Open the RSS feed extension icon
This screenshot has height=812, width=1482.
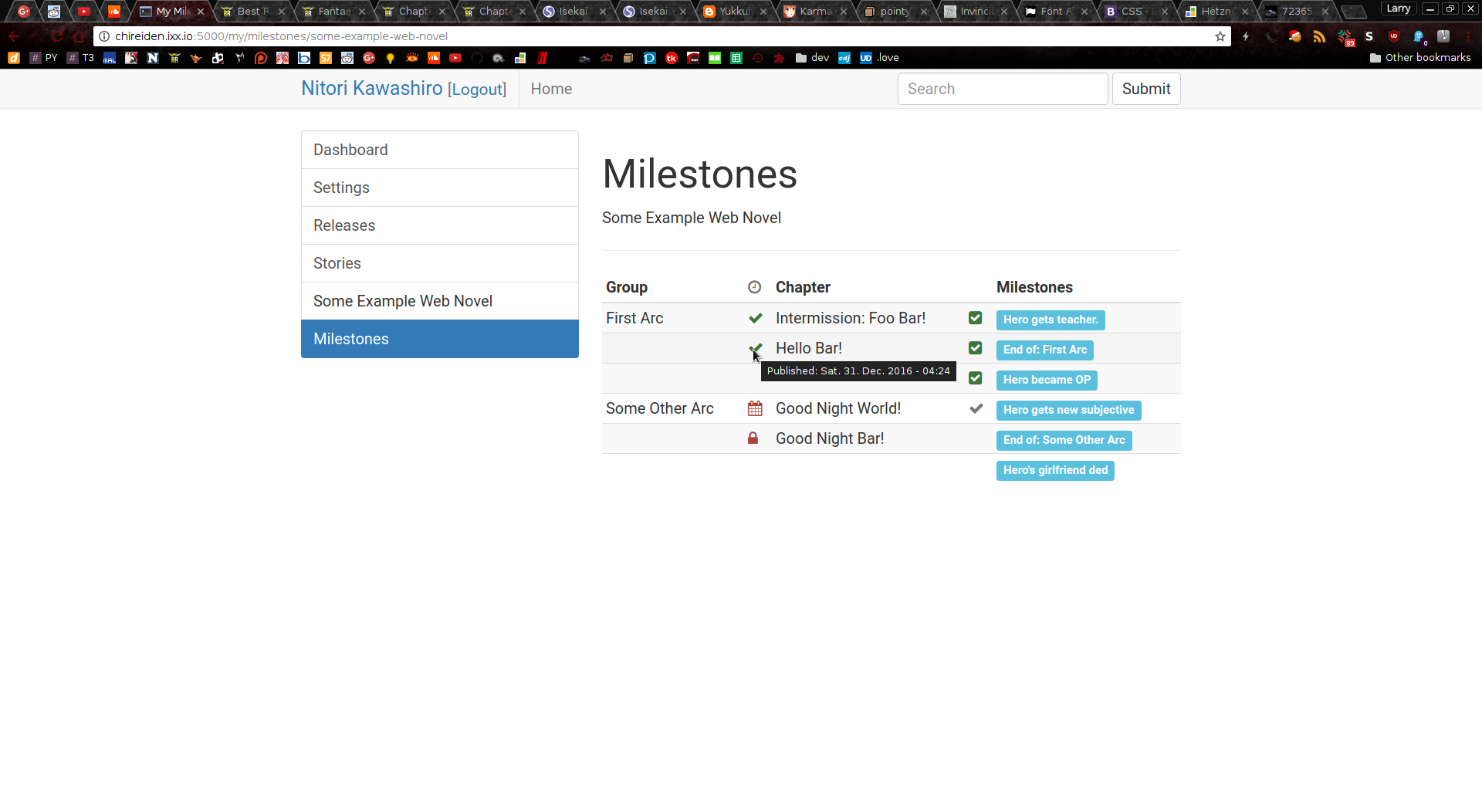point(1319,36)
